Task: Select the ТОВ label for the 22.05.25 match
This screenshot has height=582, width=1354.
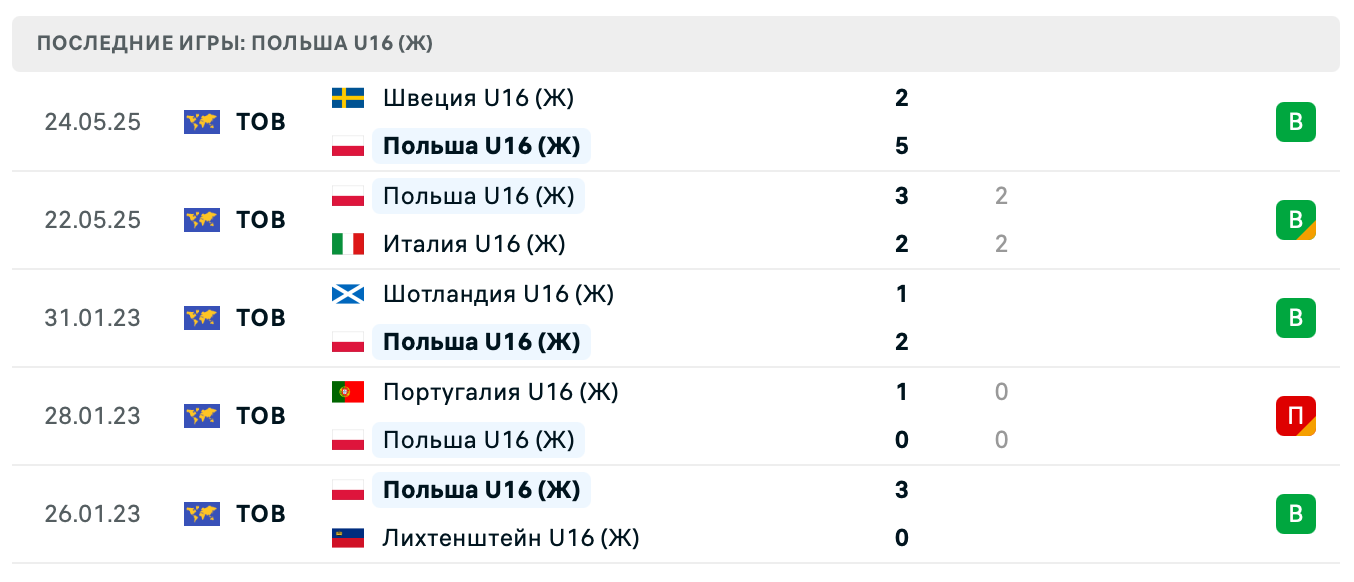Action: 261,220
